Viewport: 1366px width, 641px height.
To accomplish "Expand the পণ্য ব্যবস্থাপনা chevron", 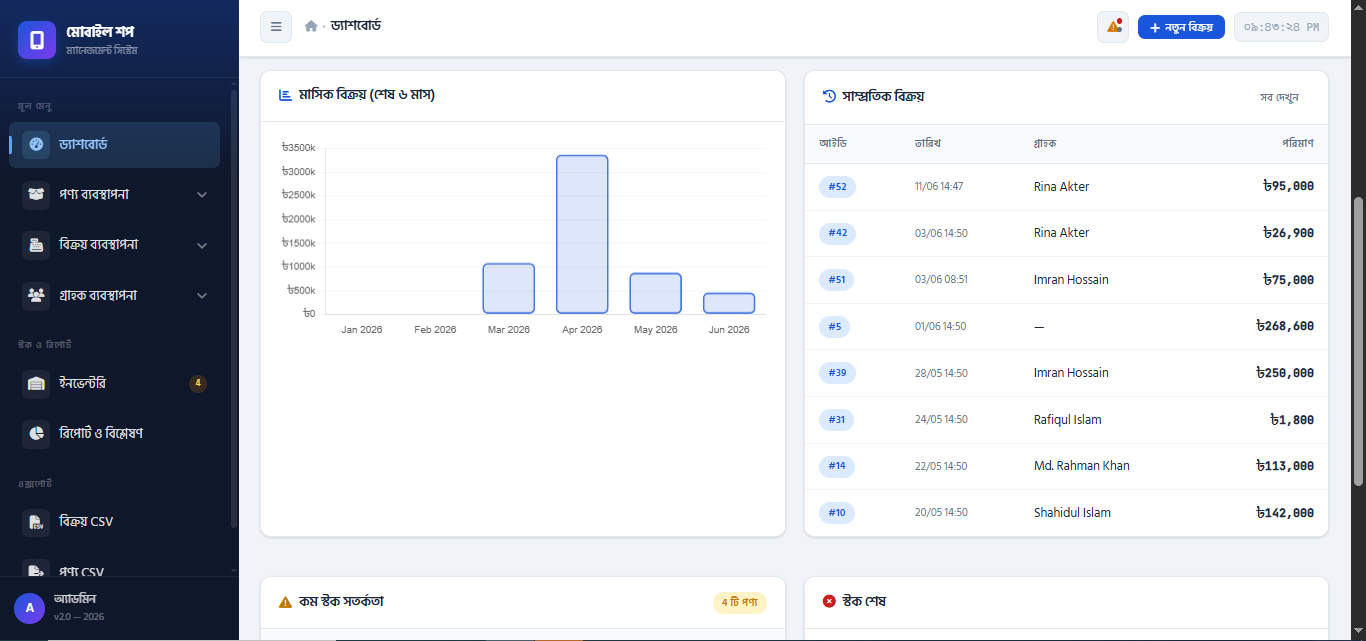I will click(x=202, y=195).
